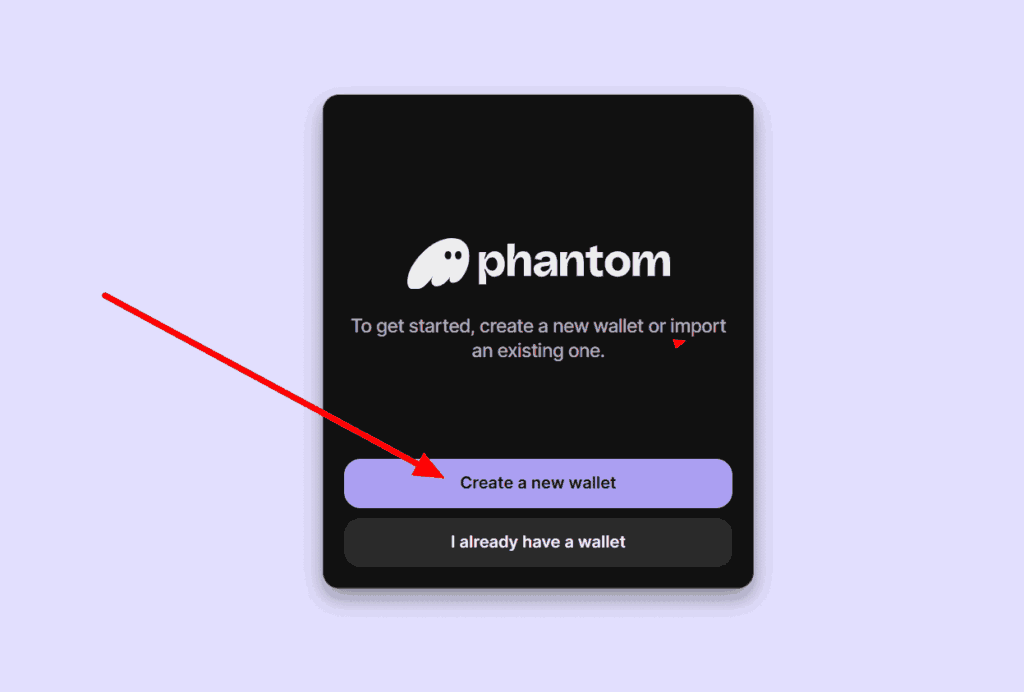Image resolution: width=1024 pixels, height=692 pixels.
Task: Click the small red arrowhead under 'import'
Action: tap(679, 343)
